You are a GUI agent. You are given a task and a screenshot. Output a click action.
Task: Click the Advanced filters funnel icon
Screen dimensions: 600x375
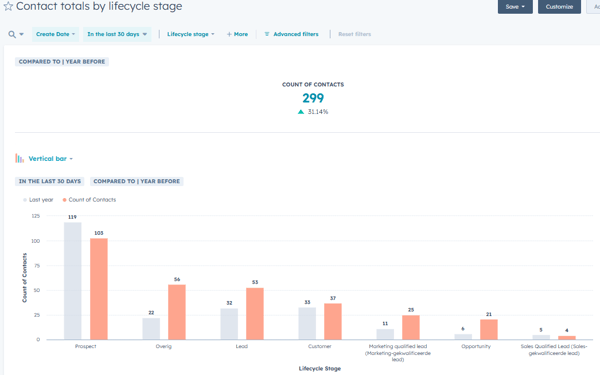[x=267, y=34]
